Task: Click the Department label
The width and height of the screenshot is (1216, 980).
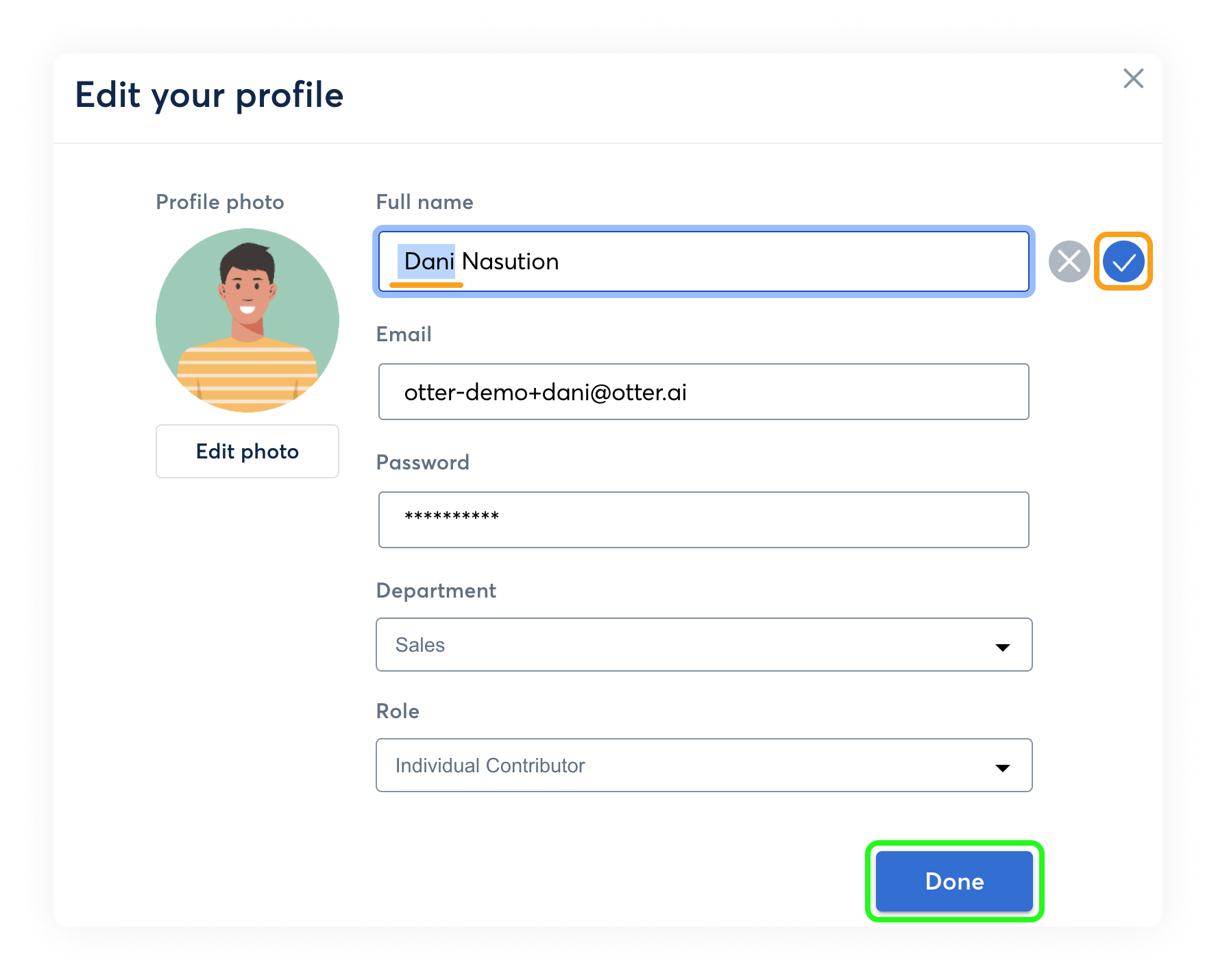Action: pyautogui.click(x=436, y=591)
